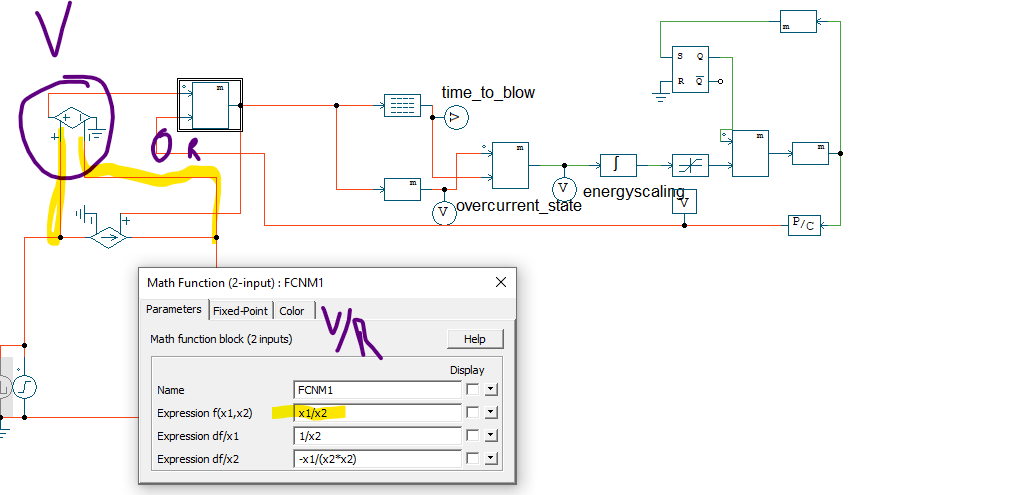This screenshot has width=1011, height=495.
Task: Select the energyscaling voltmeter probe
Action: coord(564,188)
